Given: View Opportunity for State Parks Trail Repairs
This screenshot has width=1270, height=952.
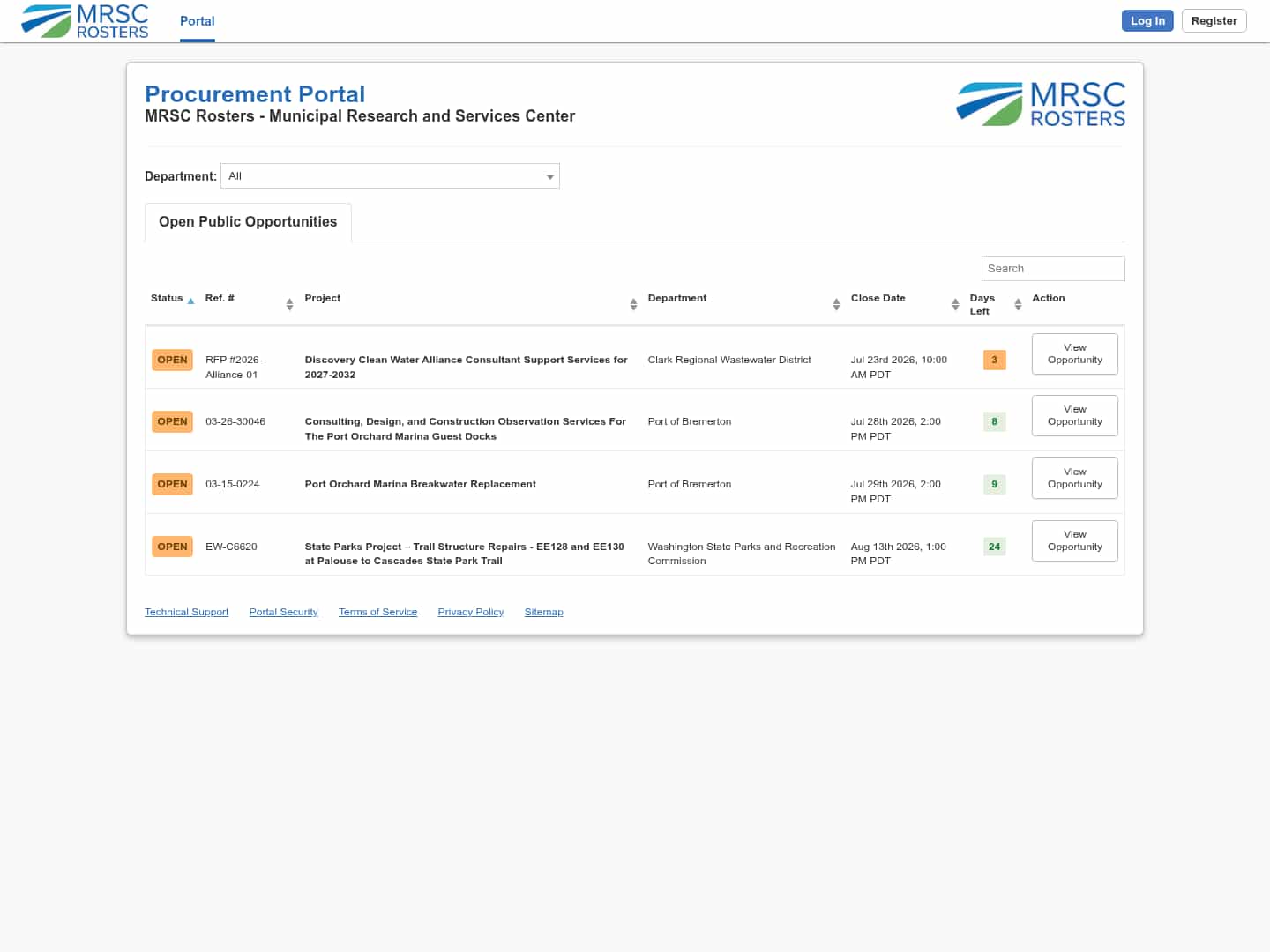Looking at the screenshot, I should click(1074, 540).
